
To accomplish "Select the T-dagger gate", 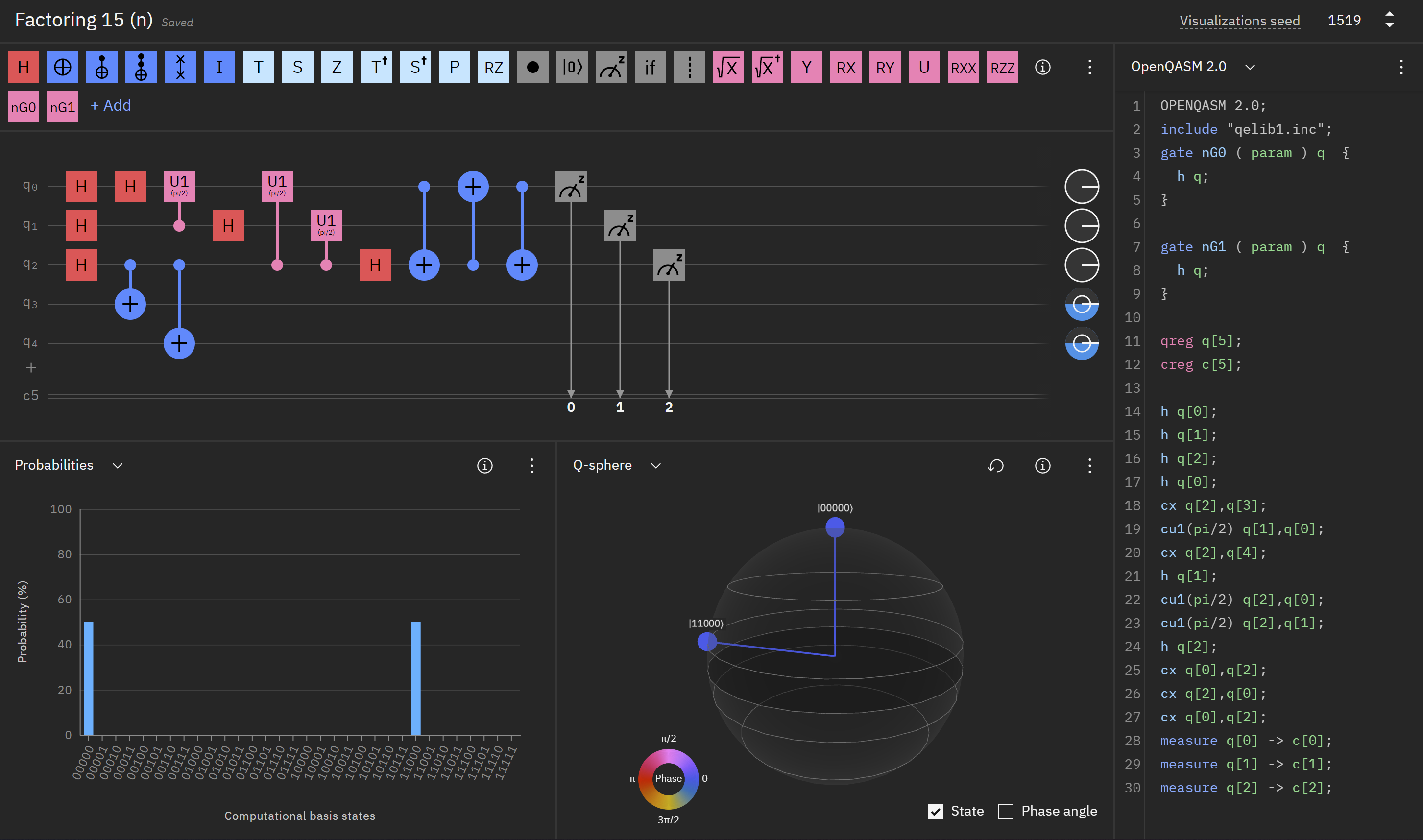I will (376, 68).
